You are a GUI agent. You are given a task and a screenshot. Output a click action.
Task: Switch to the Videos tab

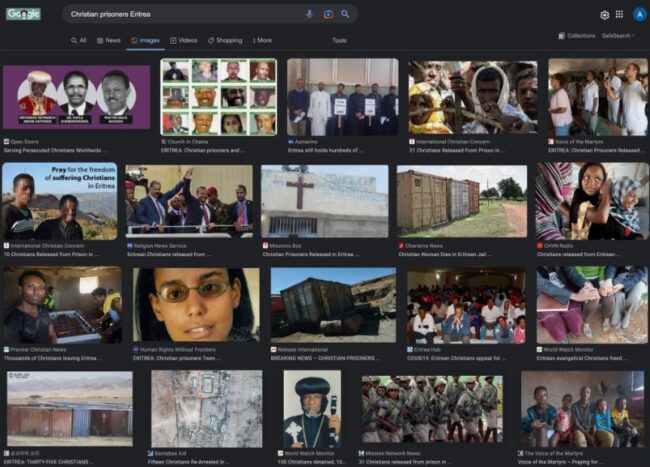[x=183, y=40]
